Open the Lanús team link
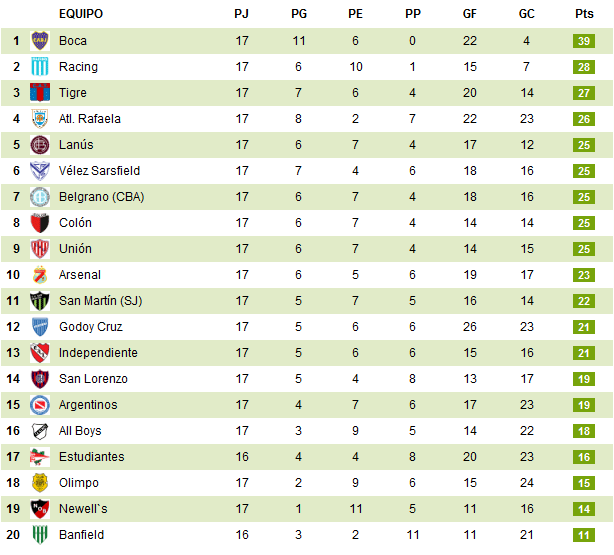This screenshot has width=614, height=555. tap(76, 145)
